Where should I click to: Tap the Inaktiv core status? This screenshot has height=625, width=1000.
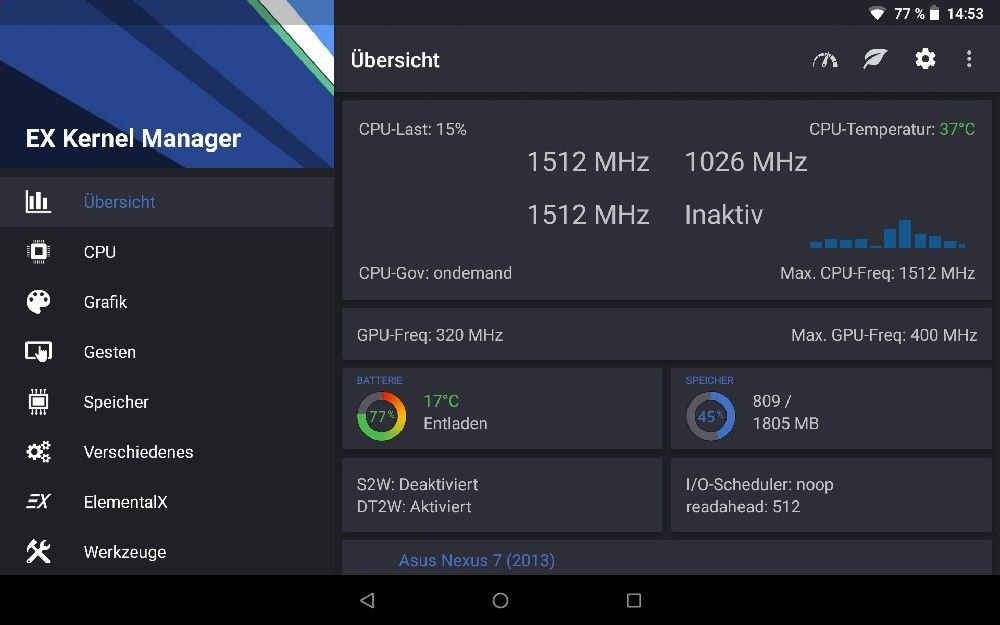(x=723, y=215)
